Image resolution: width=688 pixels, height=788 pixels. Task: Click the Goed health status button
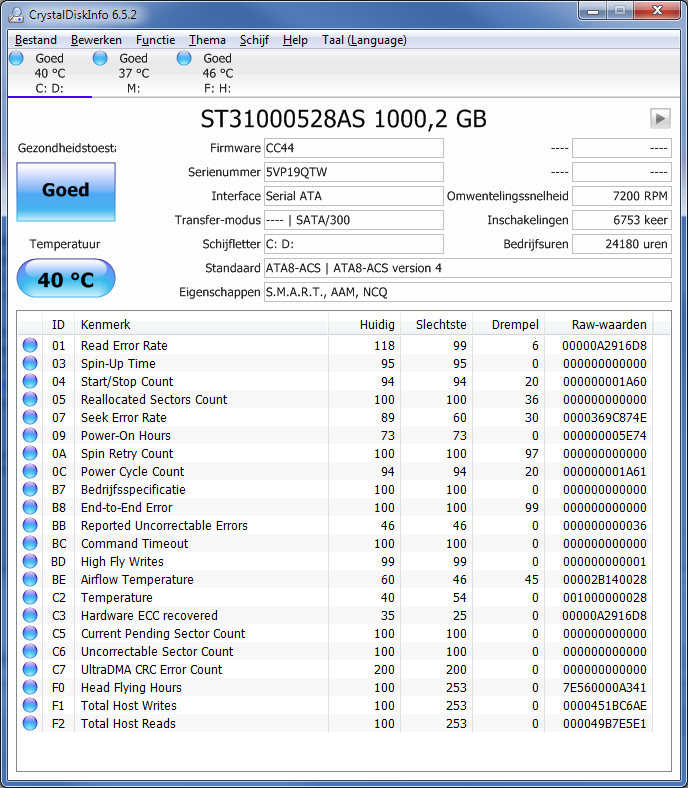[66, 191]
